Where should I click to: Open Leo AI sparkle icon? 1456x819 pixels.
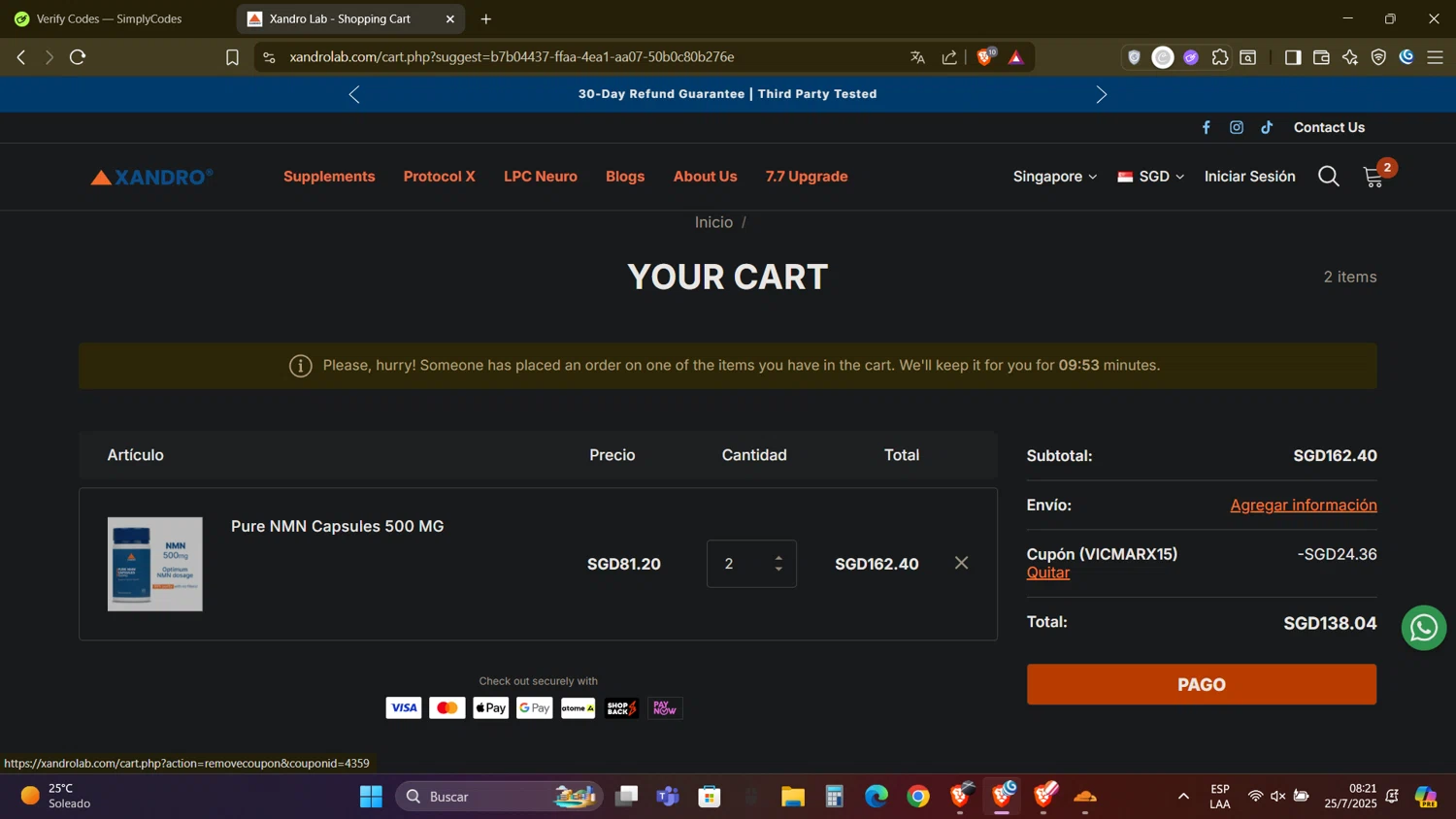coord(1350,57)
